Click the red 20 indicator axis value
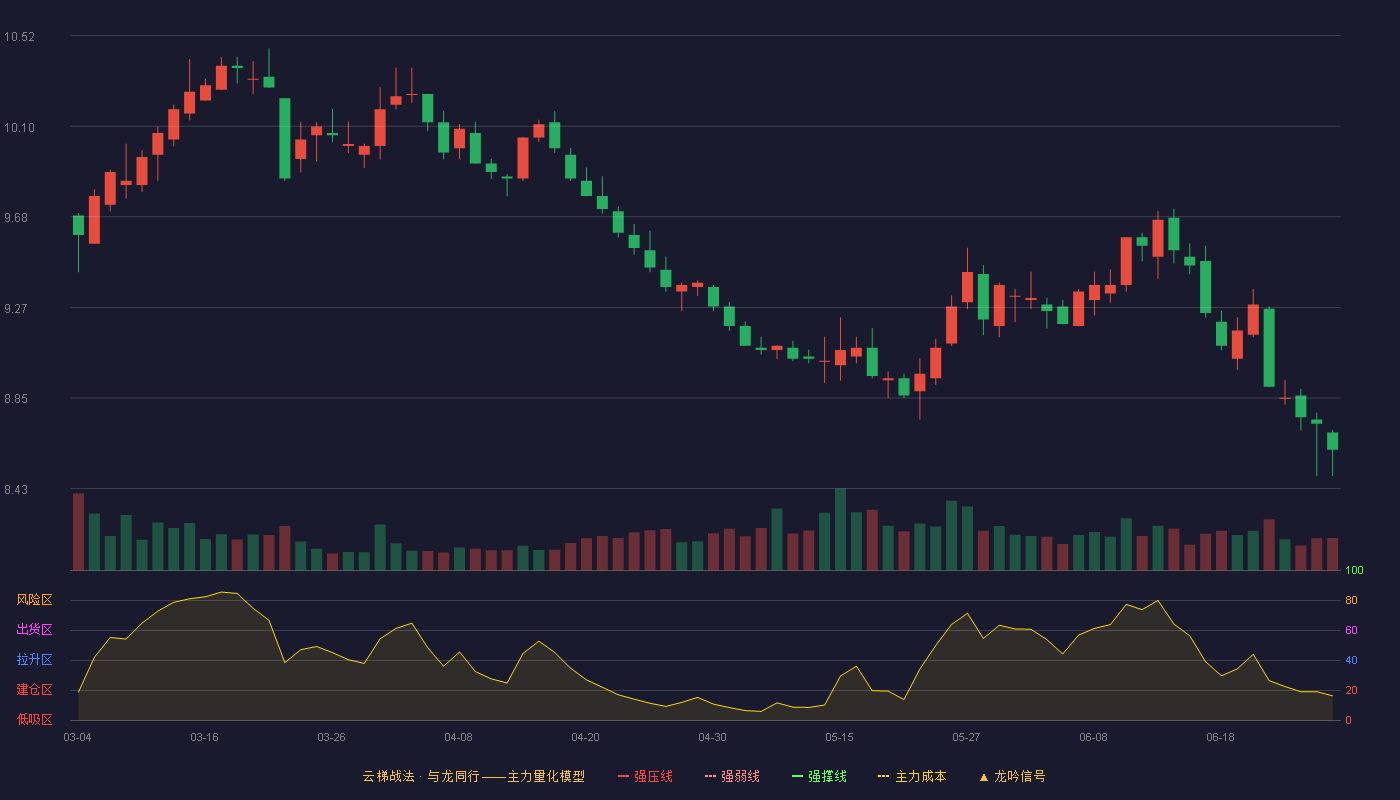The height and width of the screenshot is (800, 1400). [x=1351, y=691]
